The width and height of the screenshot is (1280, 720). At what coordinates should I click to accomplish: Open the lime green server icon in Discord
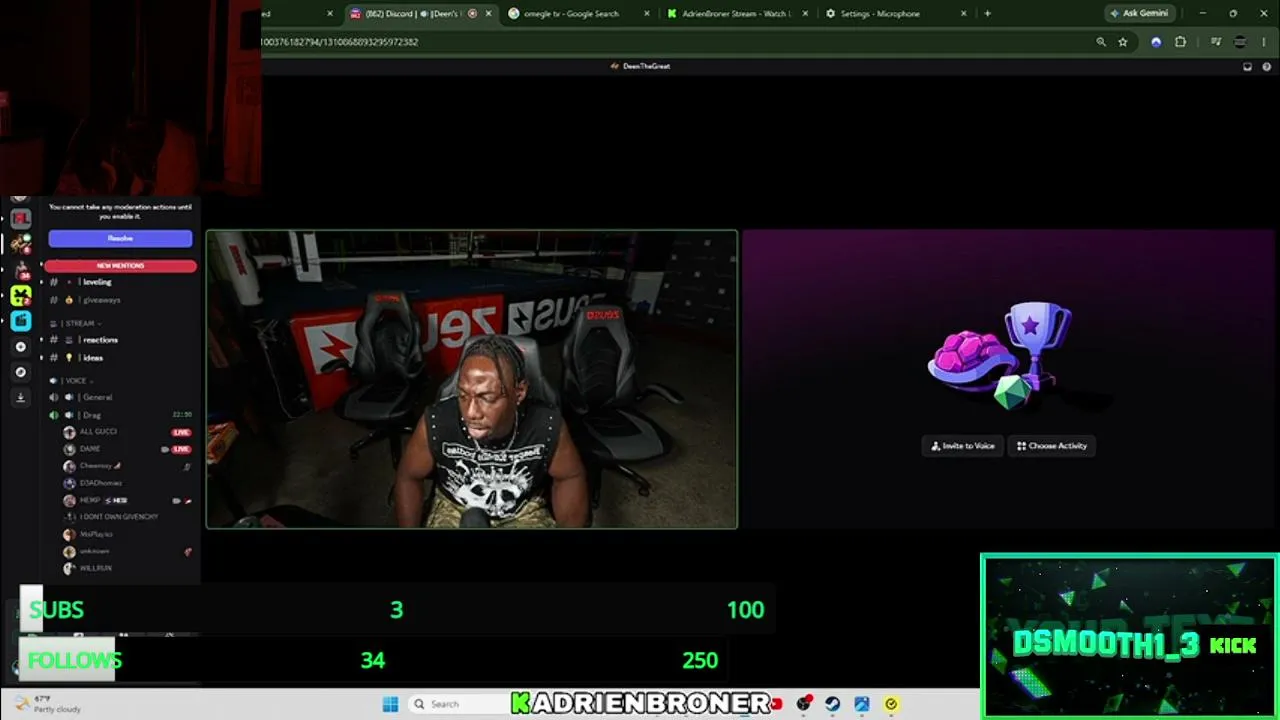click(x=21, y=295)
